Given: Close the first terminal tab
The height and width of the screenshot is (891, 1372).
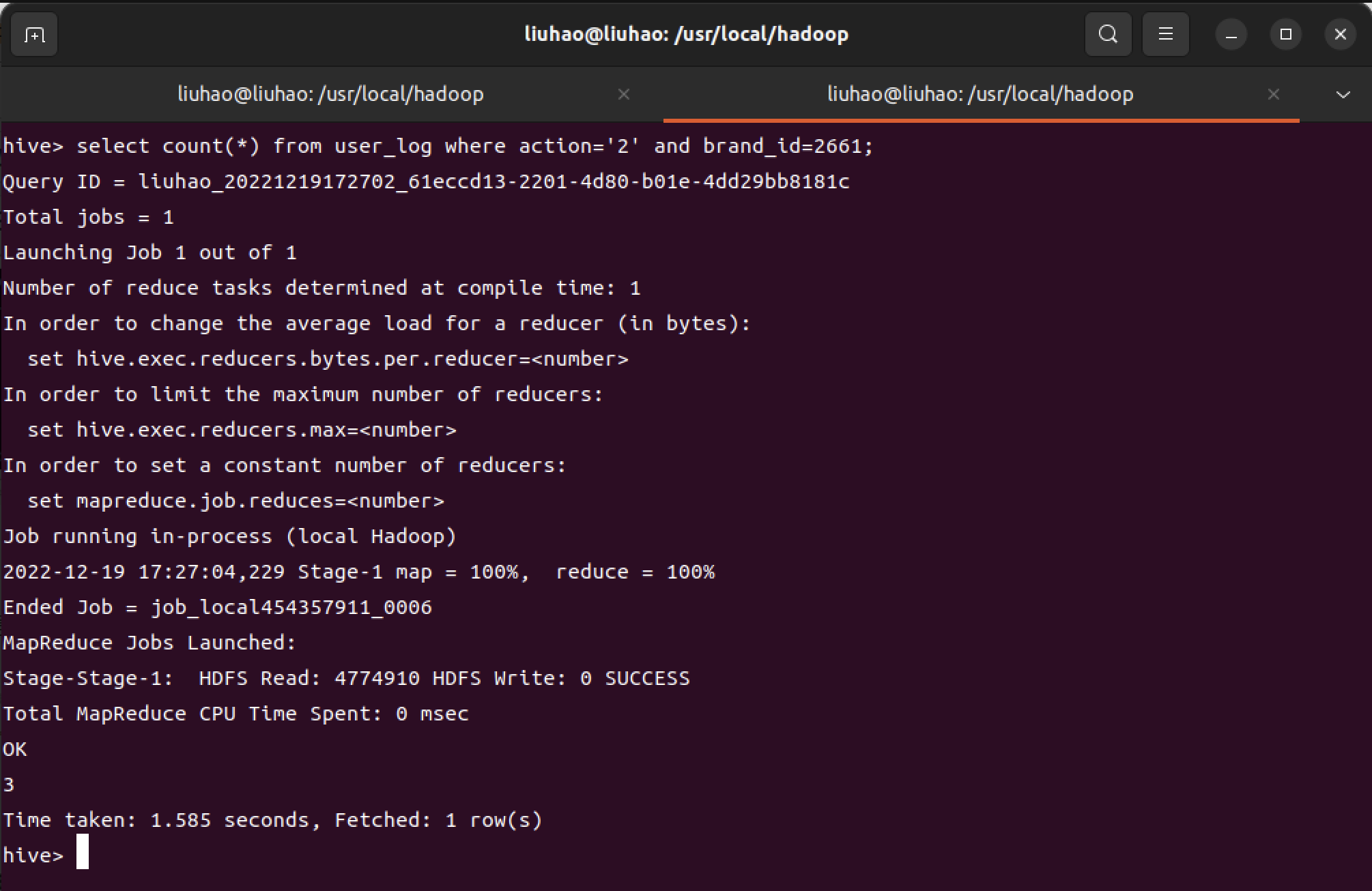Looking at the screenshot, I should point(624,94).
